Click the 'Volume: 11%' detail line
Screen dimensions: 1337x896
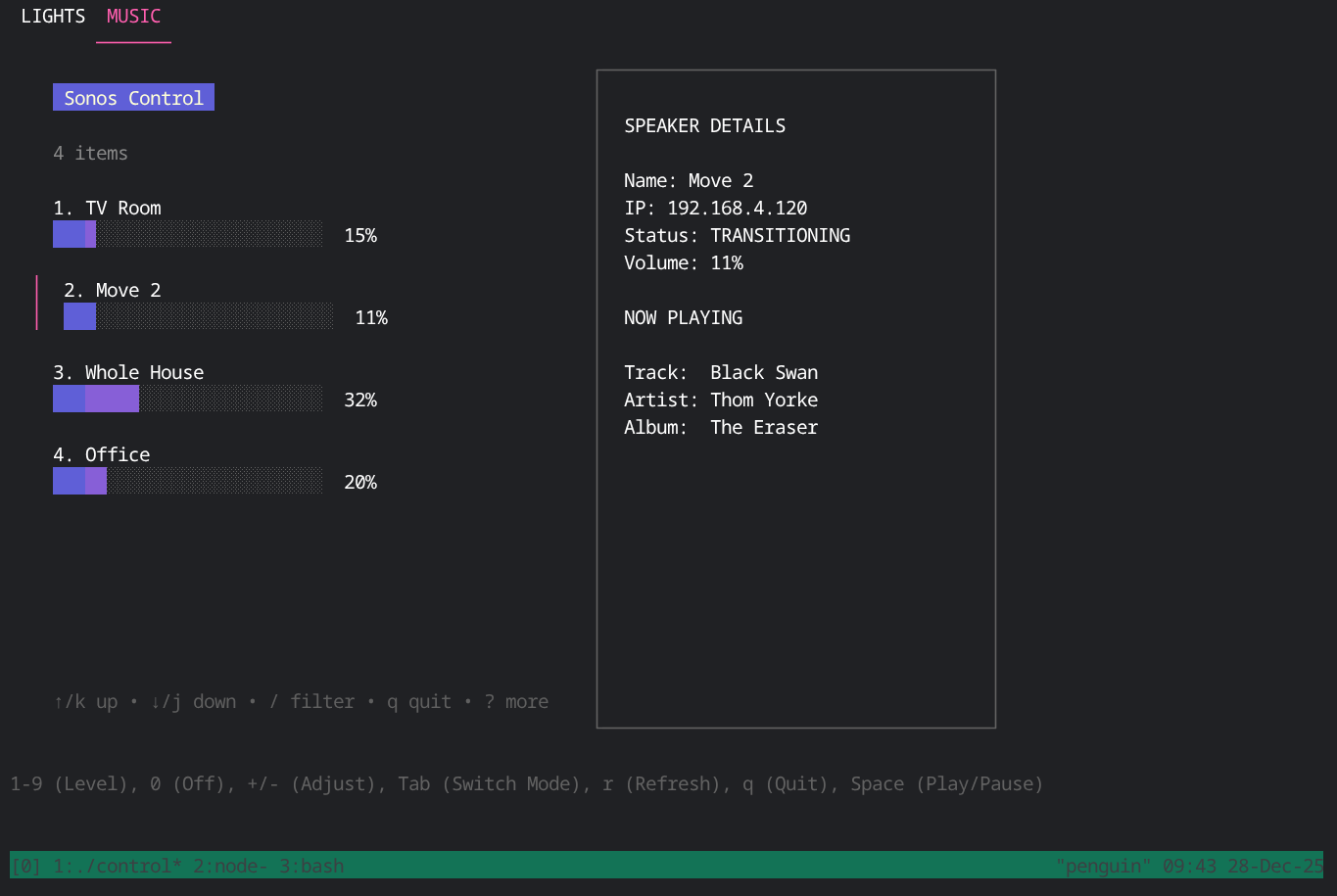684,262
